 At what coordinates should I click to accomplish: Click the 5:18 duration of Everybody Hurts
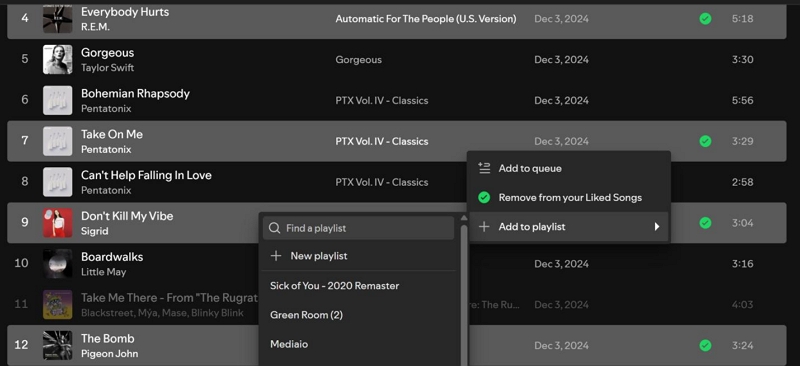coord(742,19)
